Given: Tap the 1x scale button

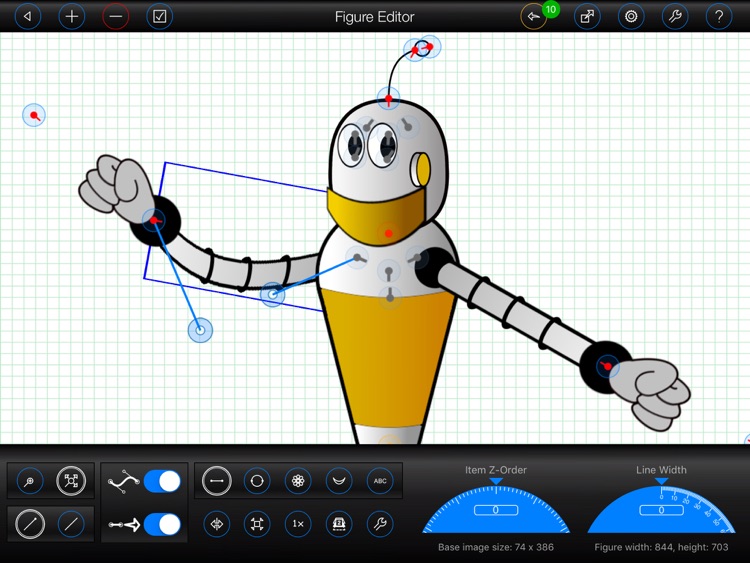Looking at the screenshot, I should coord(298,524).
